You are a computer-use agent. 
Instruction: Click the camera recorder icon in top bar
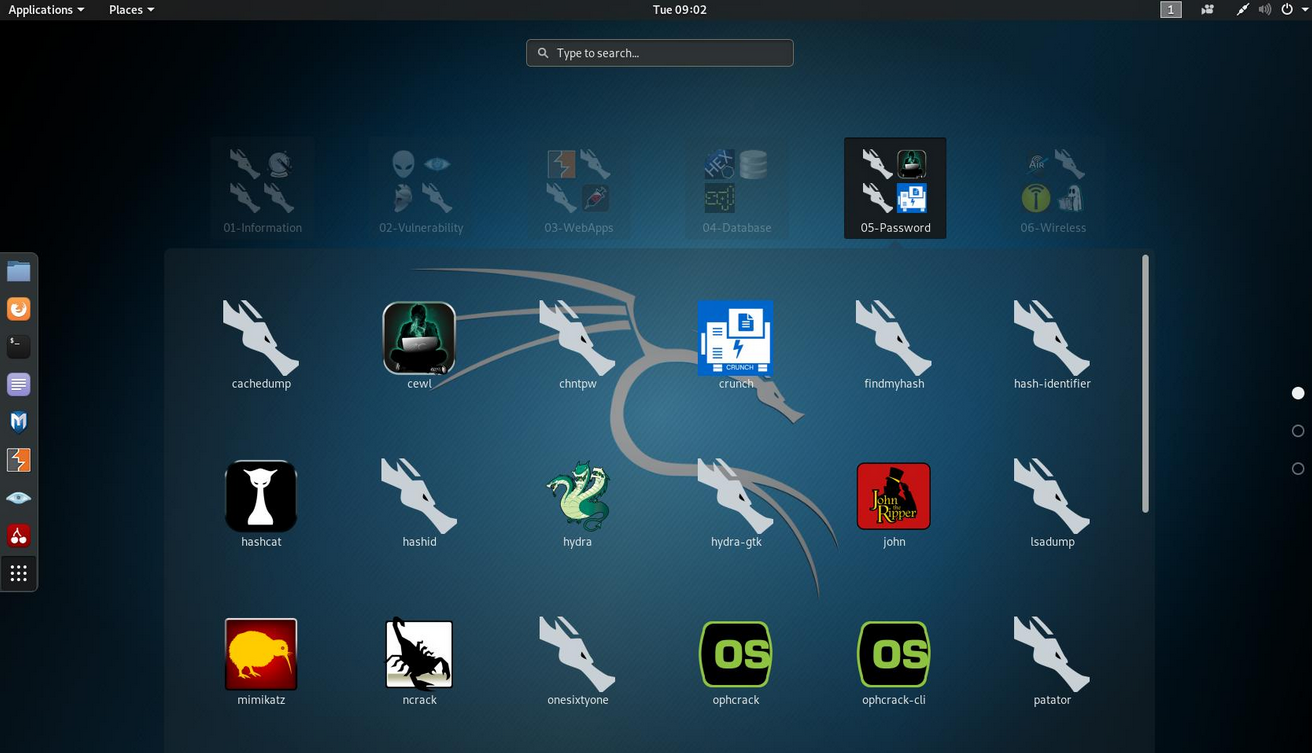point(1208,9)
